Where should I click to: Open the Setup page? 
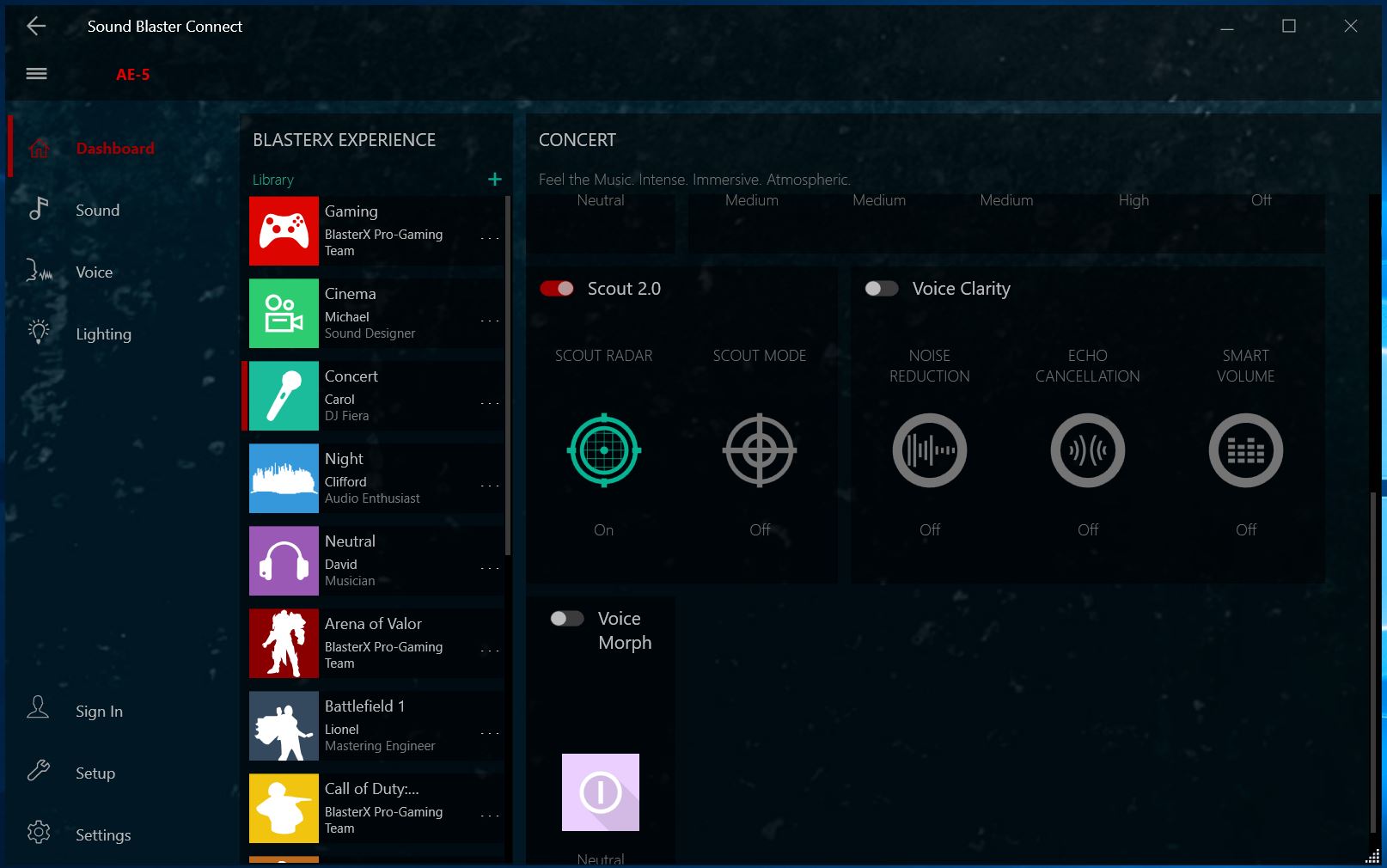click(95, 773)
